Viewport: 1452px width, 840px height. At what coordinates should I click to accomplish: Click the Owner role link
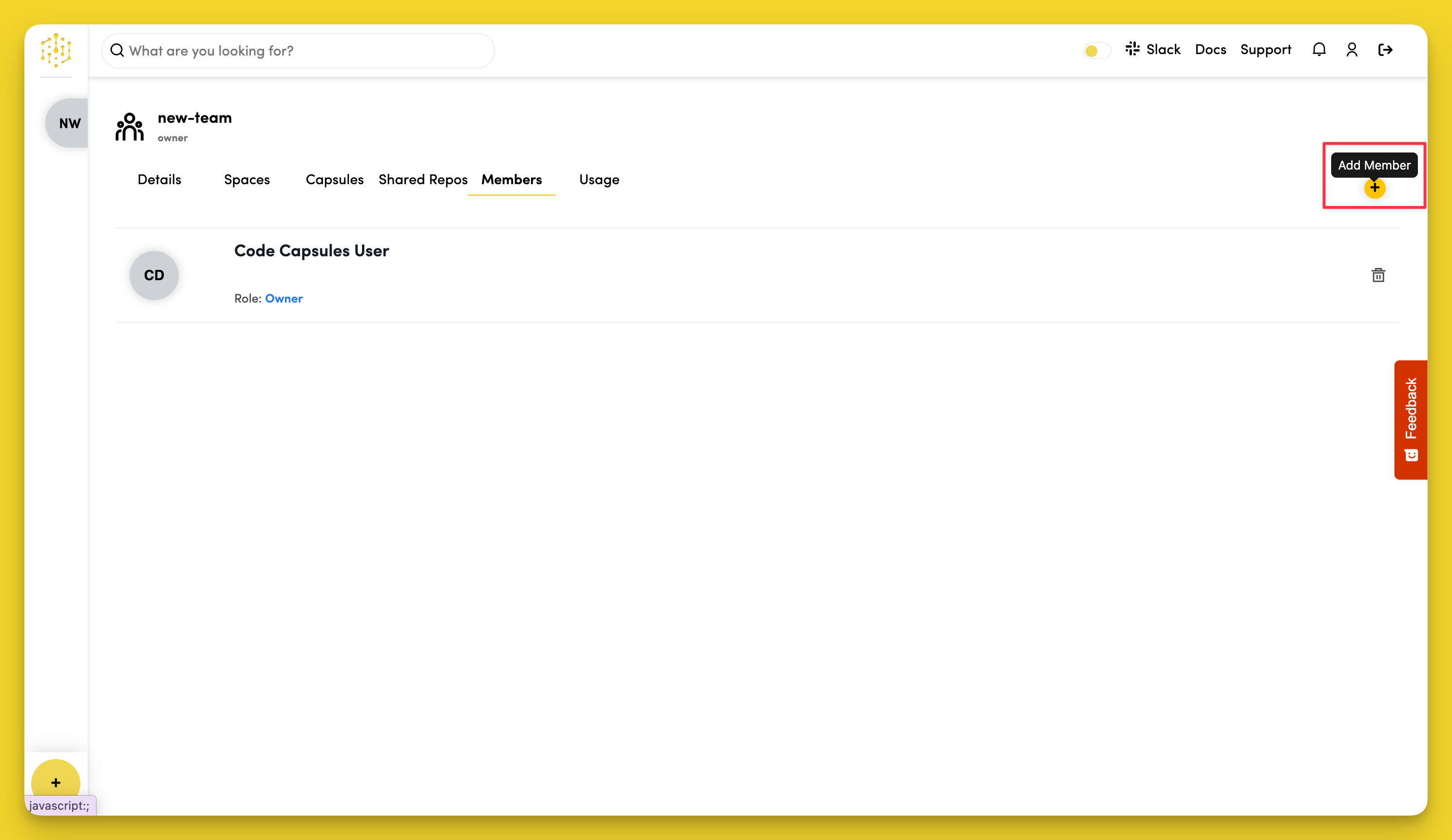tap(284, 299)
